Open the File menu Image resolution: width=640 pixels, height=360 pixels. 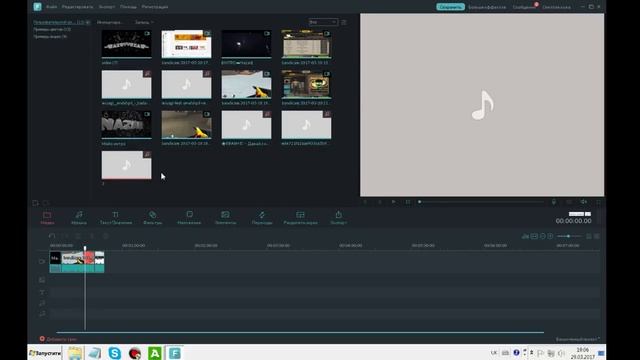(x=51, y=7)
